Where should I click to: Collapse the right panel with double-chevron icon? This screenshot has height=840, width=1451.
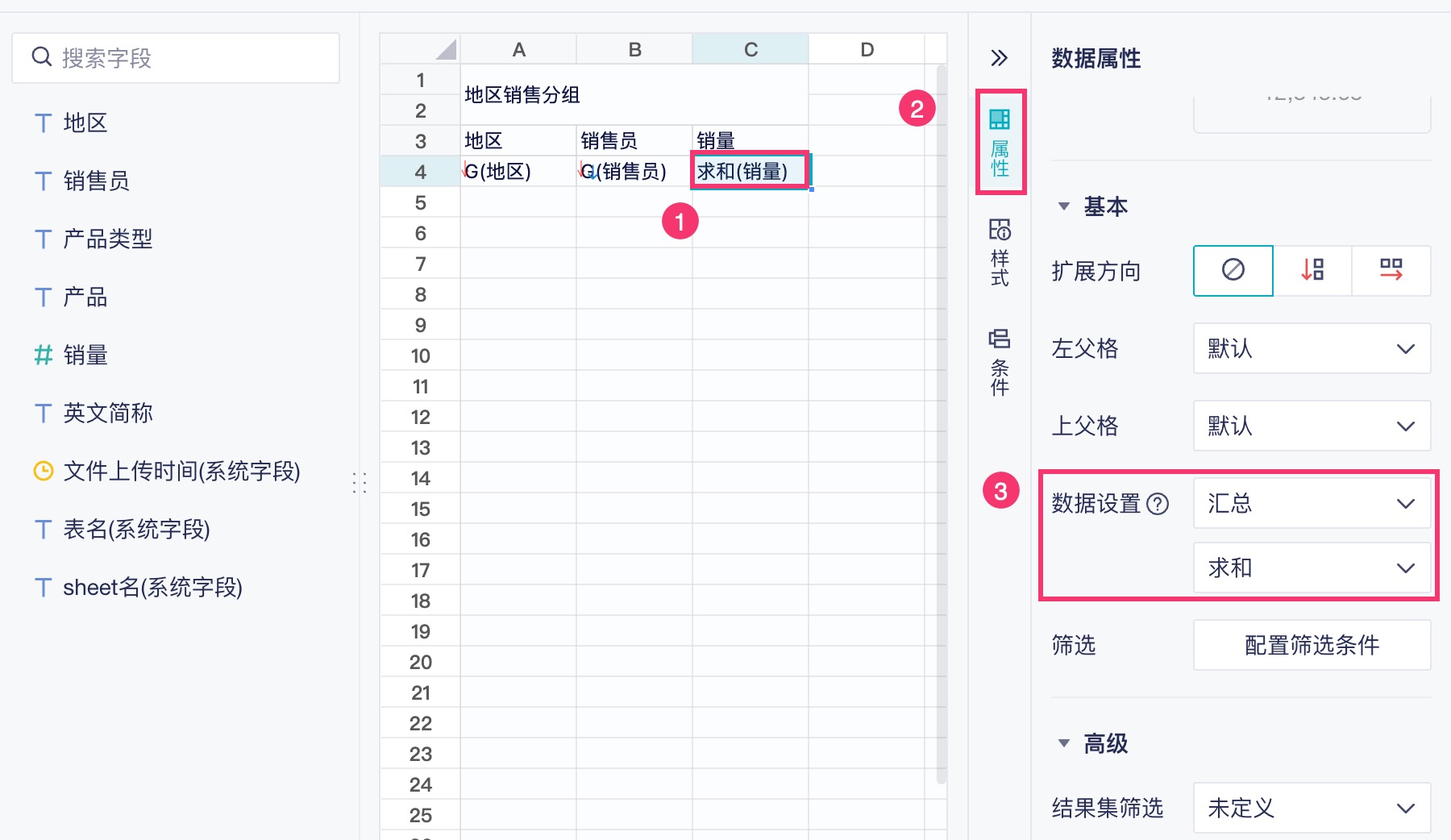999,58
